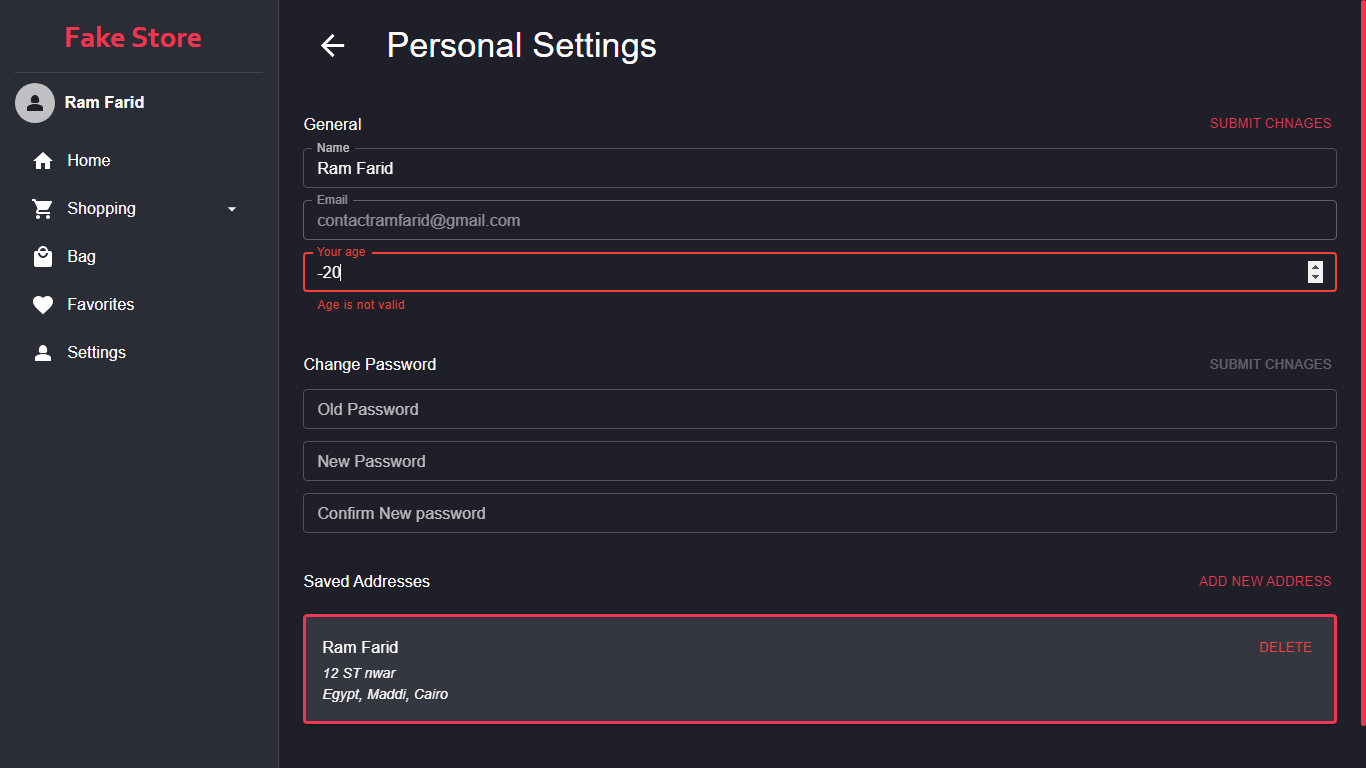
Task: Decrease age with stepper down arrow
Action: (x=1315, y=277)
